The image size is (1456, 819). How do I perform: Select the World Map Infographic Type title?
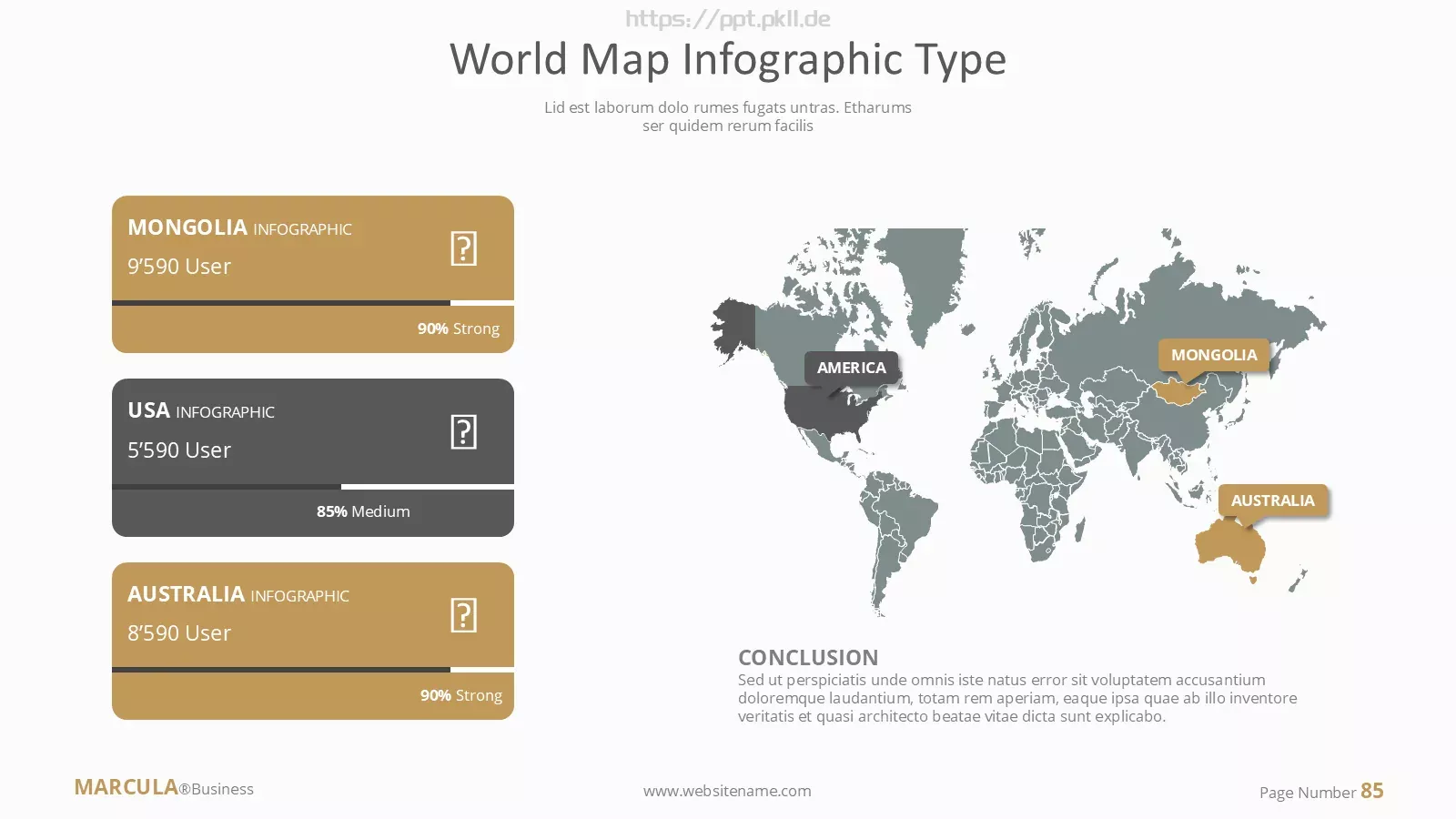pyautogui.click(x=728, y=59)
